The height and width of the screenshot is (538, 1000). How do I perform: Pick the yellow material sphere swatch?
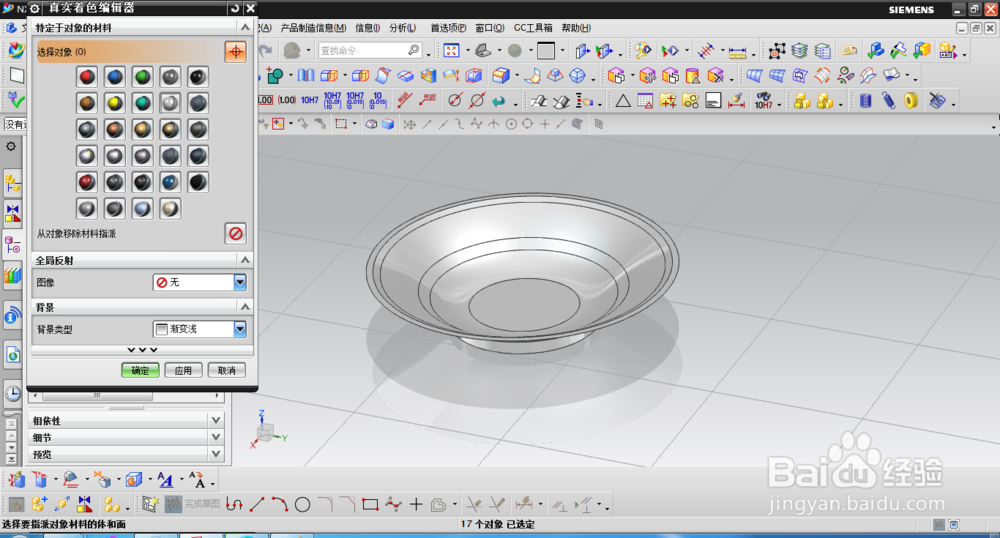tap(115, 103)
